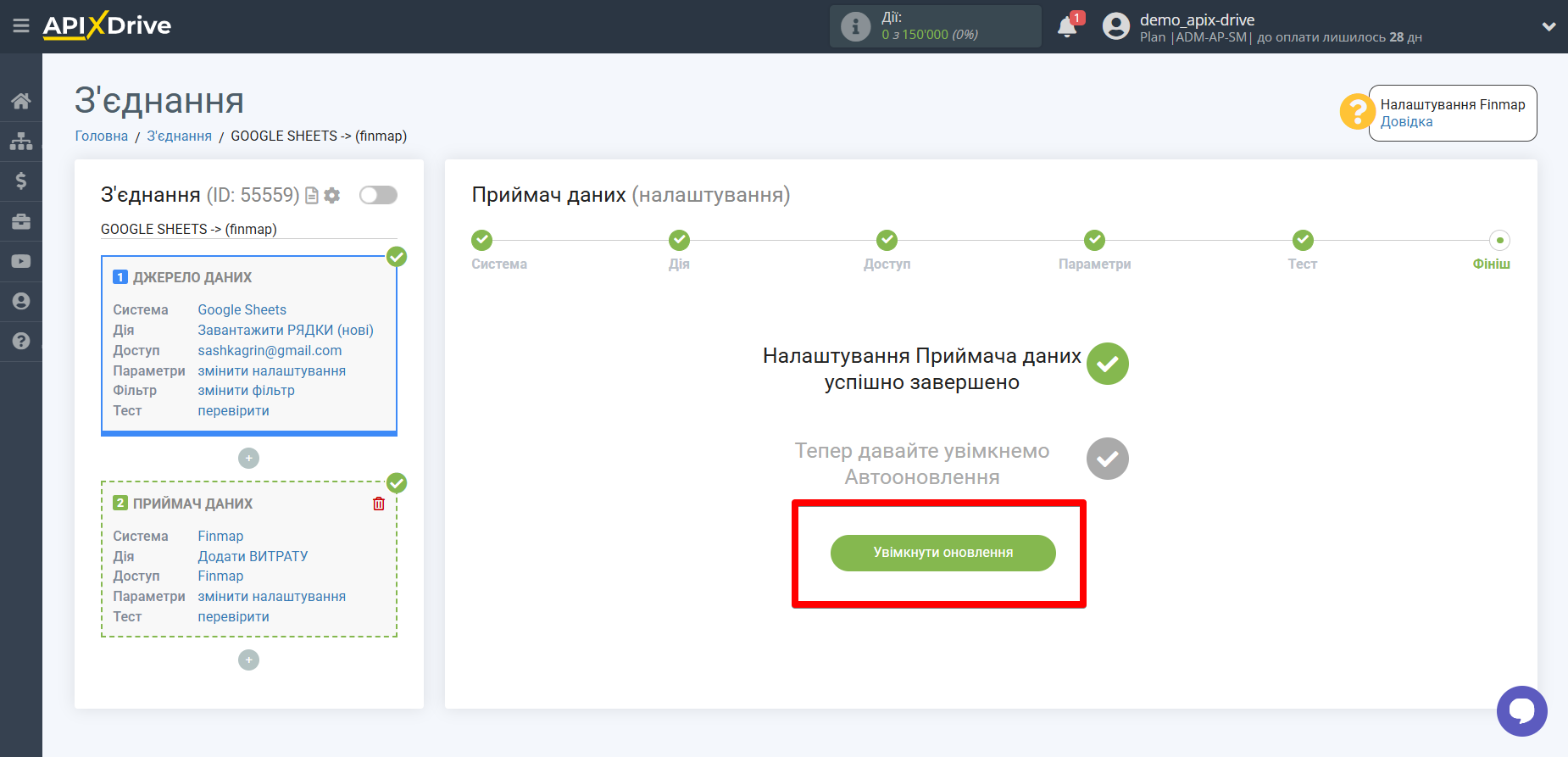Open the Довідка help link
1568x757 pixels.
click(1406, 122)
